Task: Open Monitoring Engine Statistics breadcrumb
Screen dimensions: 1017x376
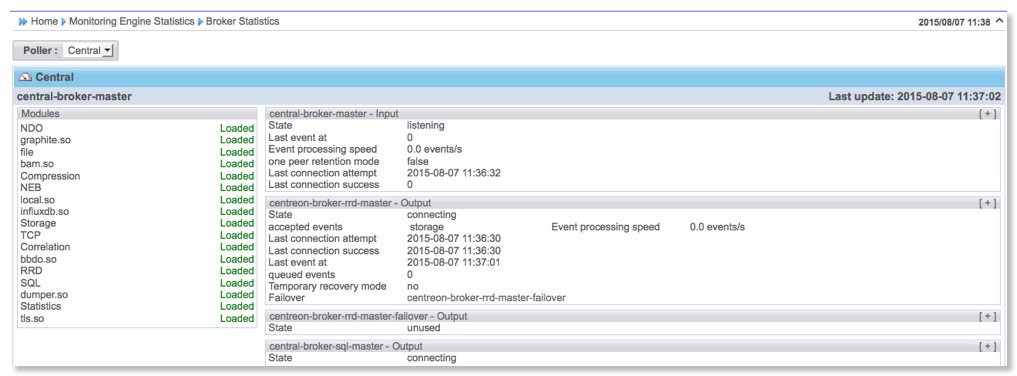Action: click(x=132, y=21)
